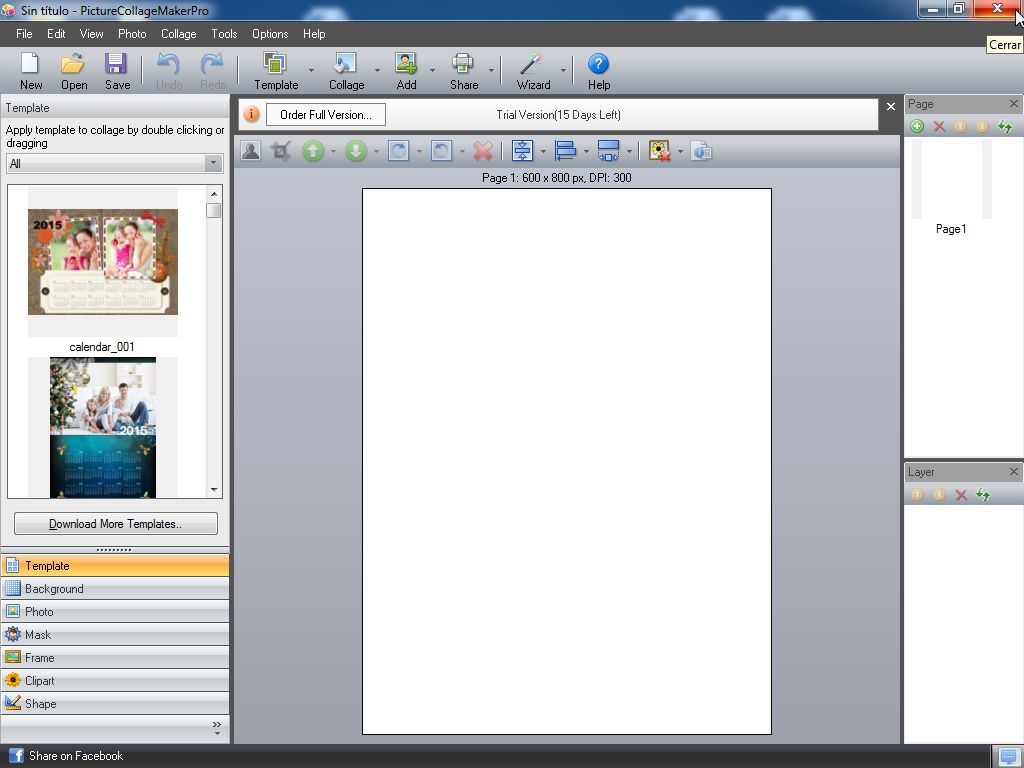Expand the Template toolbar dropdown arrow
This screenshot has height=768, width=1024.
tap(311, 71)
